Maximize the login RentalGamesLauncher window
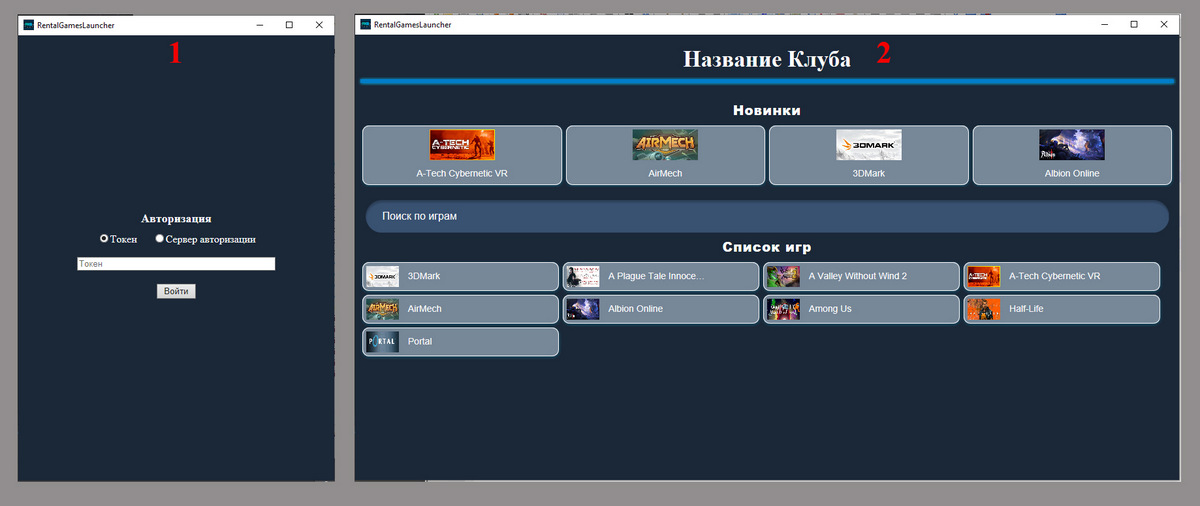 click(x=289, y=25)
